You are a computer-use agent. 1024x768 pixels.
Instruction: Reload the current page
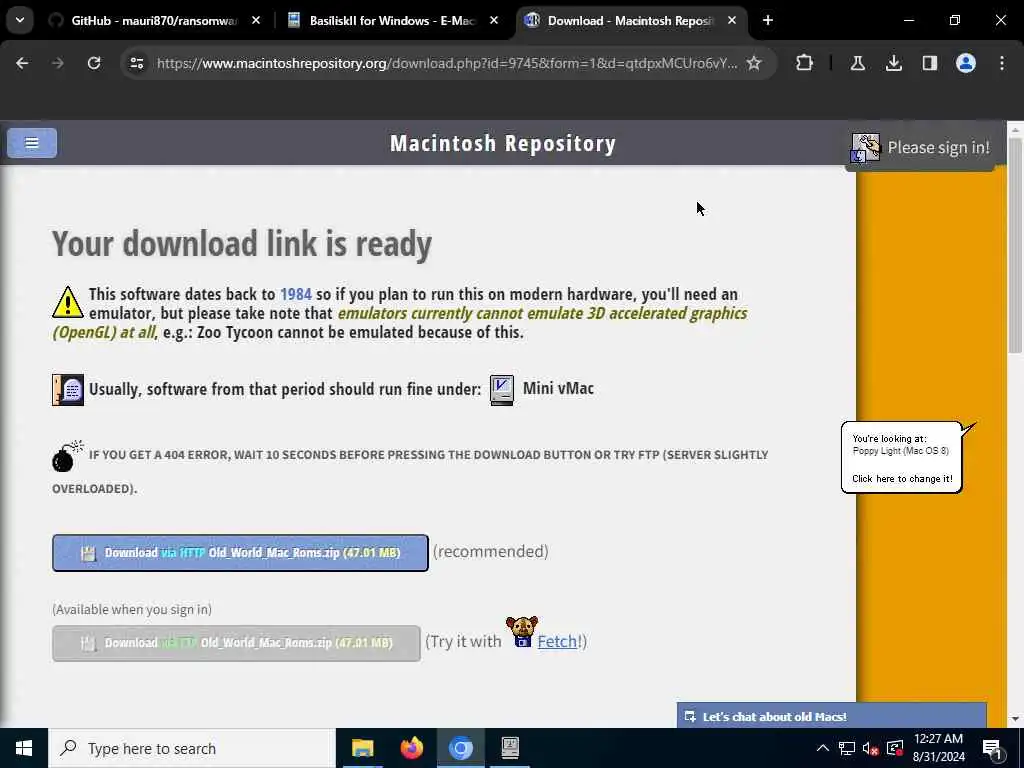pos(94,63)
